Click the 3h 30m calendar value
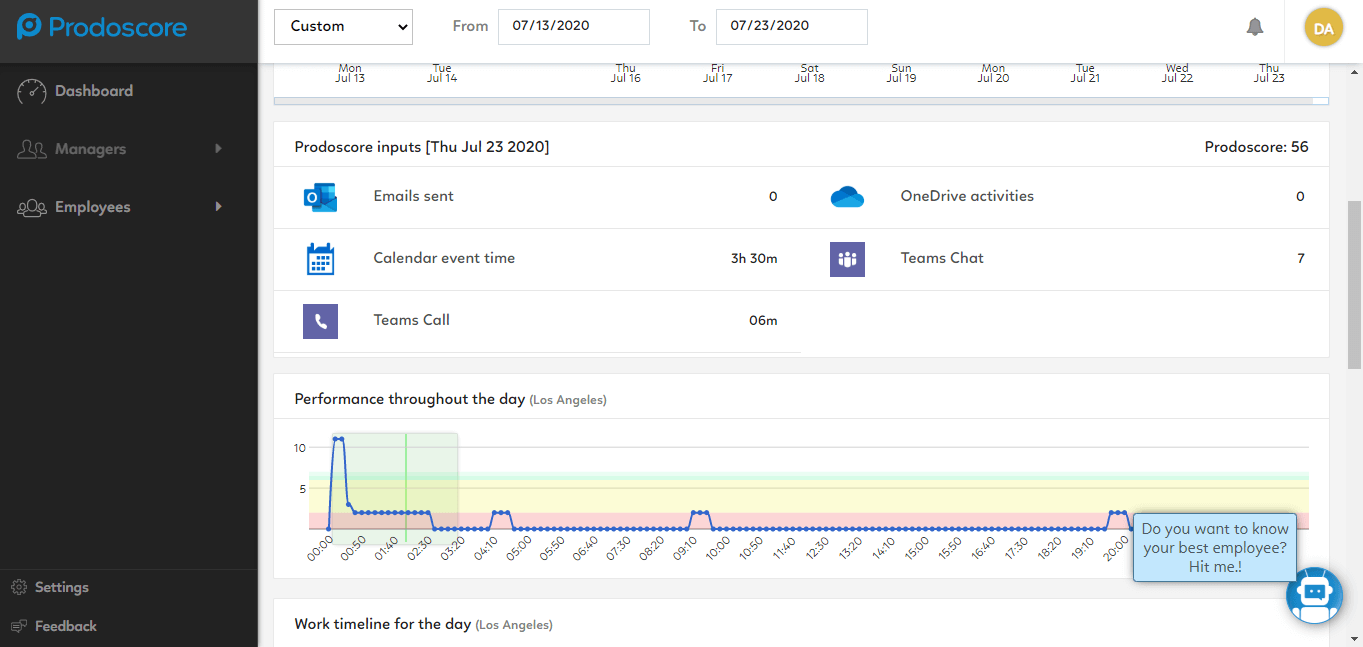 click(x=754, y=258)
